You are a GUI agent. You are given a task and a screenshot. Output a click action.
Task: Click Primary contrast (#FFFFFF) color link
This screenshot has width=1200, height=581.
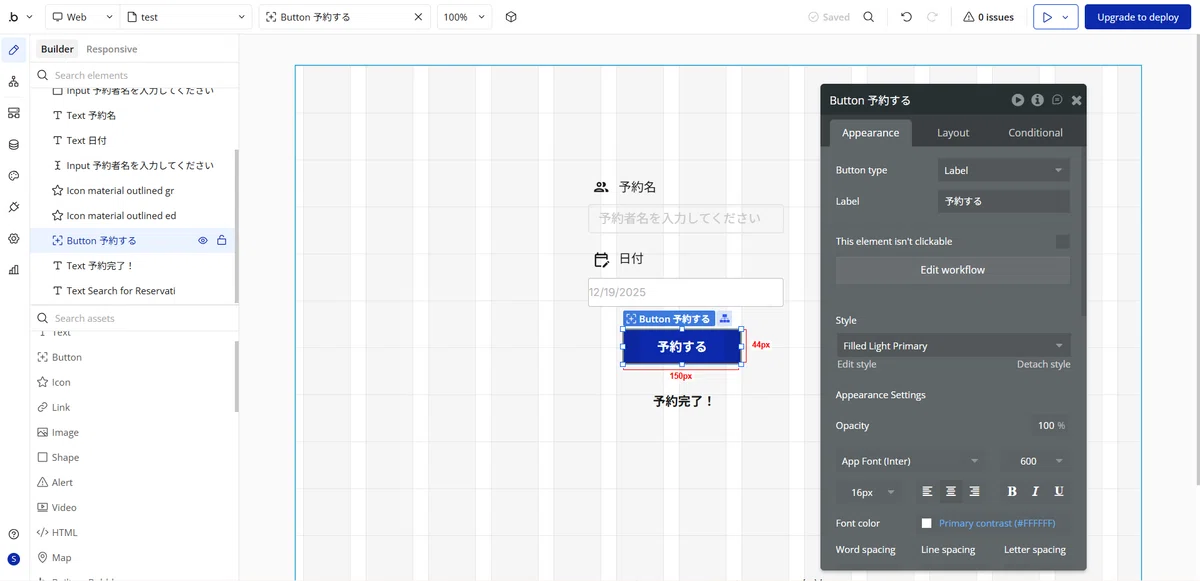tap(997, 523)
